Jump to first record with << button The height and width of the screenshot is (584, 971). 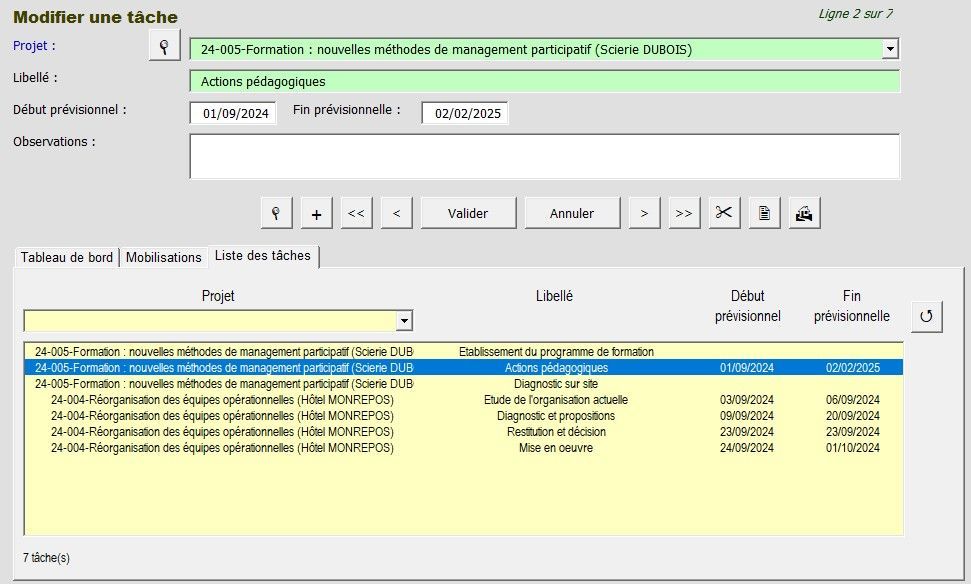click(356, 213)
